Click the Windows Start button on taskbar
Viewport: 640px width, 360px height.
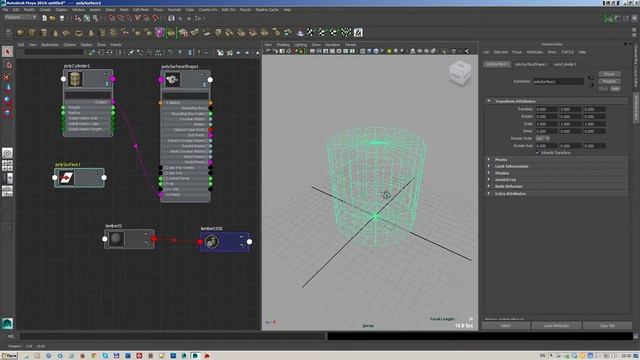click(9, 356)
